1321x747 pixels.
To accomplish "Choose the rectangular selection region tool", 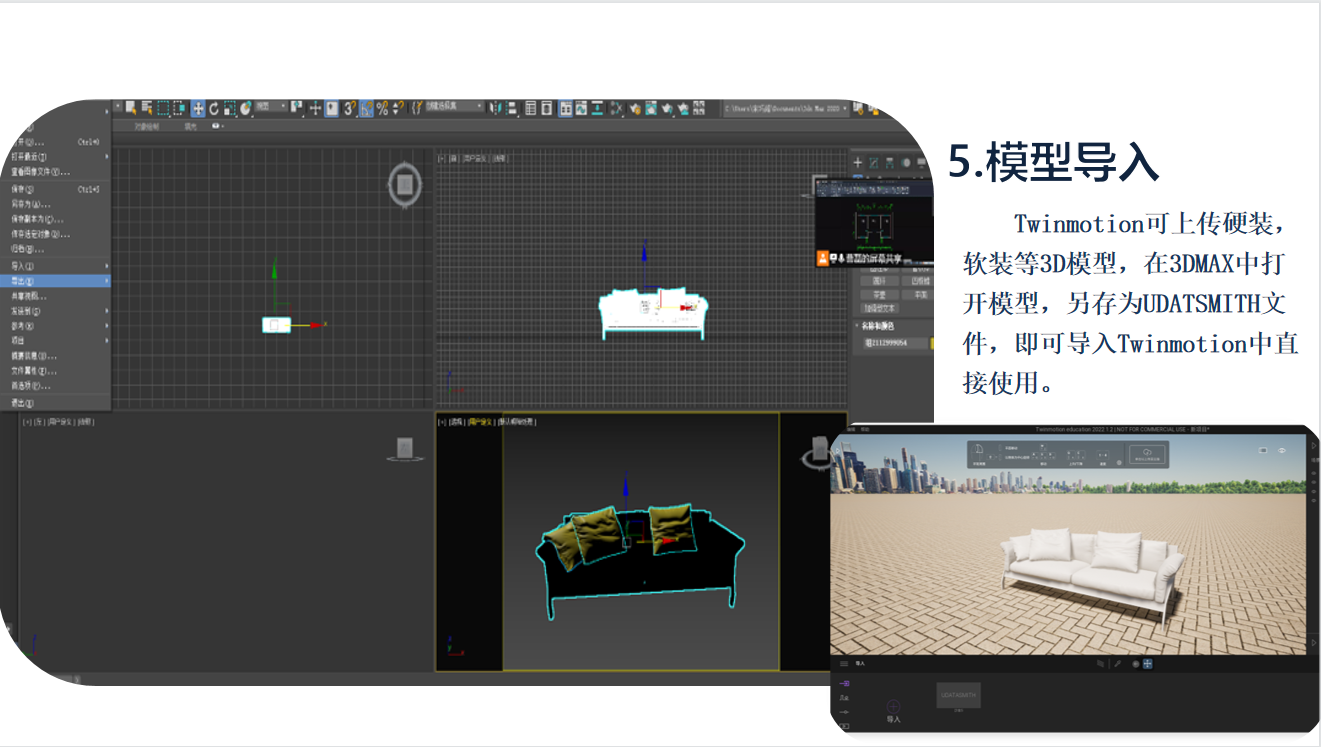I will tap(163, 108).
